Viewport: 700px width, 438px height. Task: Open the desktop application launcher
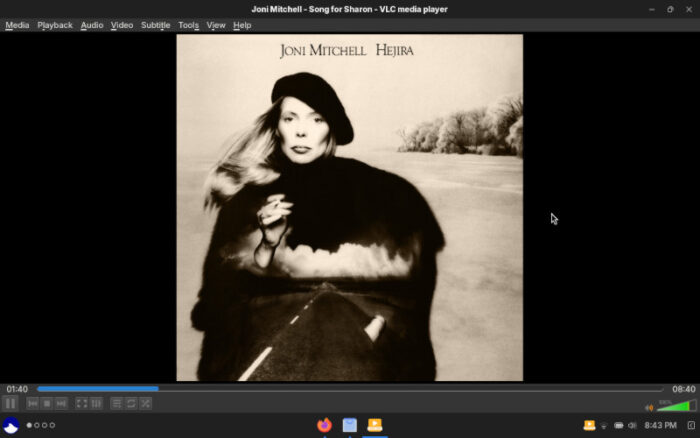click(x=11, y=425)
